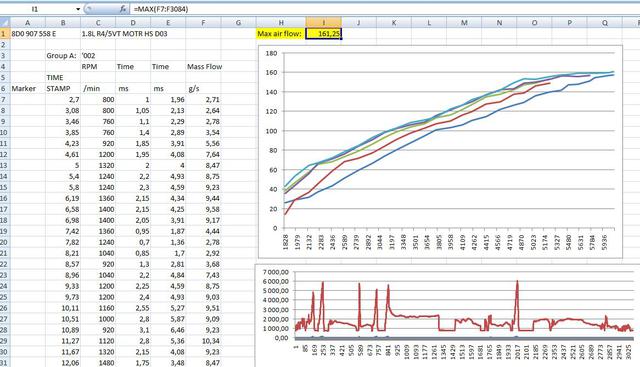The image size is (640, 367).
Task: Select column F header
Action: (x=203, y=22)
